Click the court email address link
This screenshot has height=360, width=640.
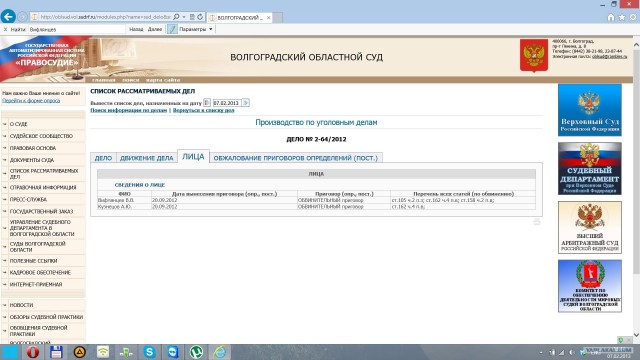point(609,56)
